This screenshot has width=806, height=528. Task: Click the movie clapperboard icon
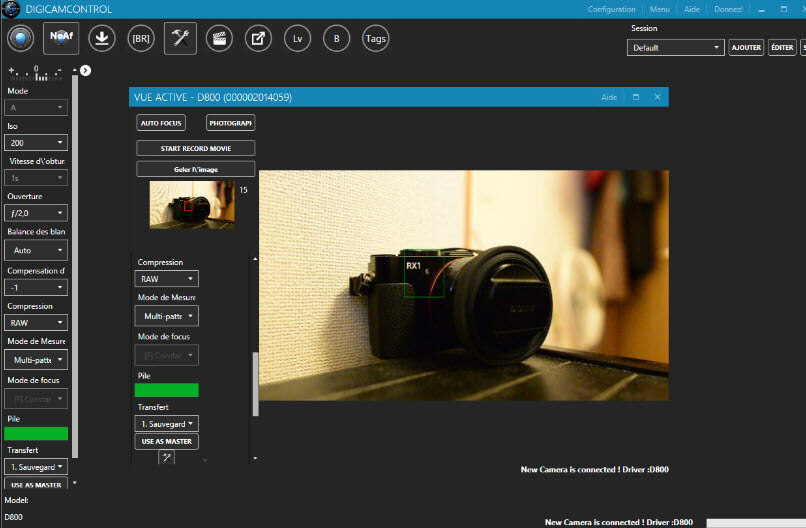click(219, 38)
